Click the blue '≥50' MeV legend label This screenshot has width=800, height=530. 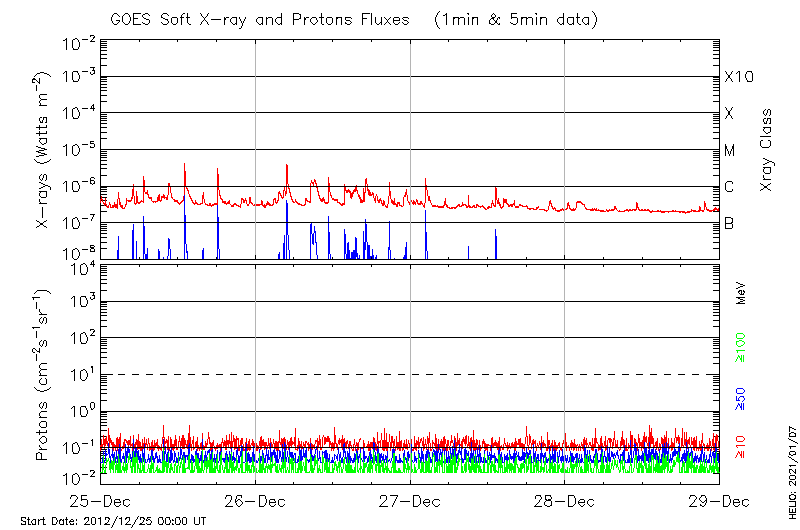(x=741, y=398)
